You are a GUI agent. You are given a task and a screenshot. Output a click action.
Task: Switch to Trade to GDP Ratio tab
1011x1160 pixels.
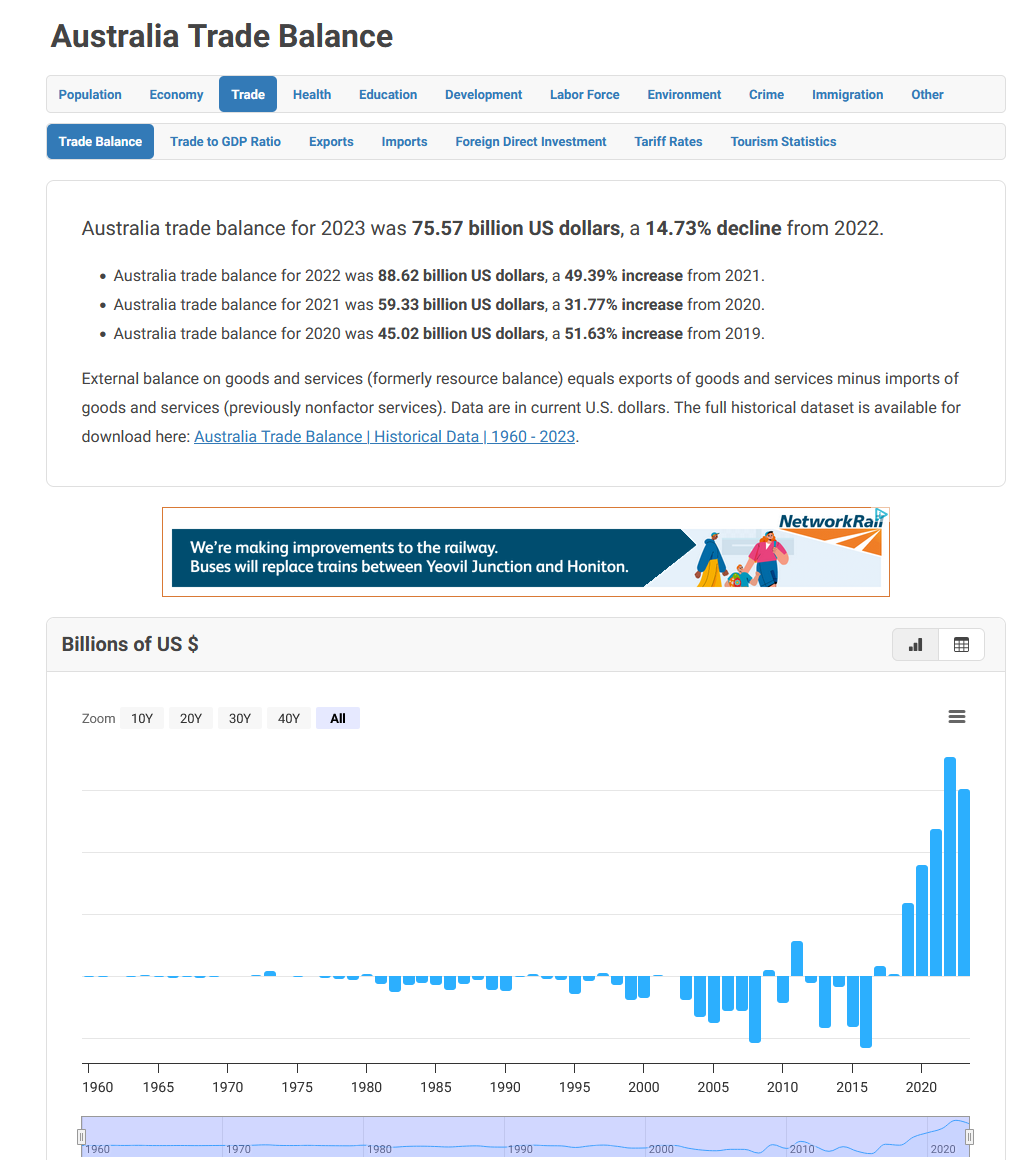coord(225,142)
